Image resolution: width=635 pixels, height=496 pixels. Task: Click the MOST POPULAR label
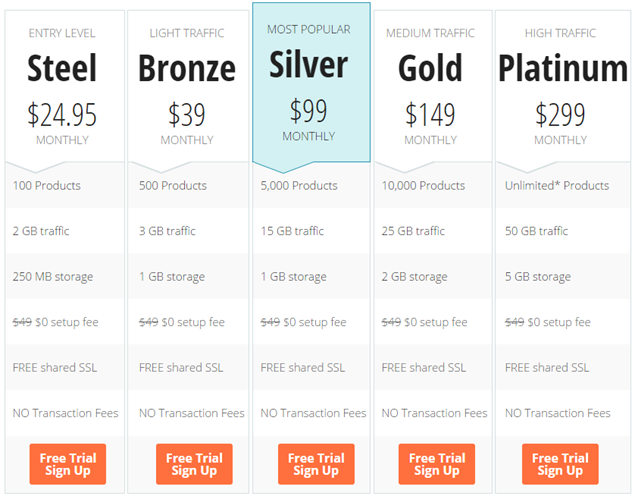point(309,30)
